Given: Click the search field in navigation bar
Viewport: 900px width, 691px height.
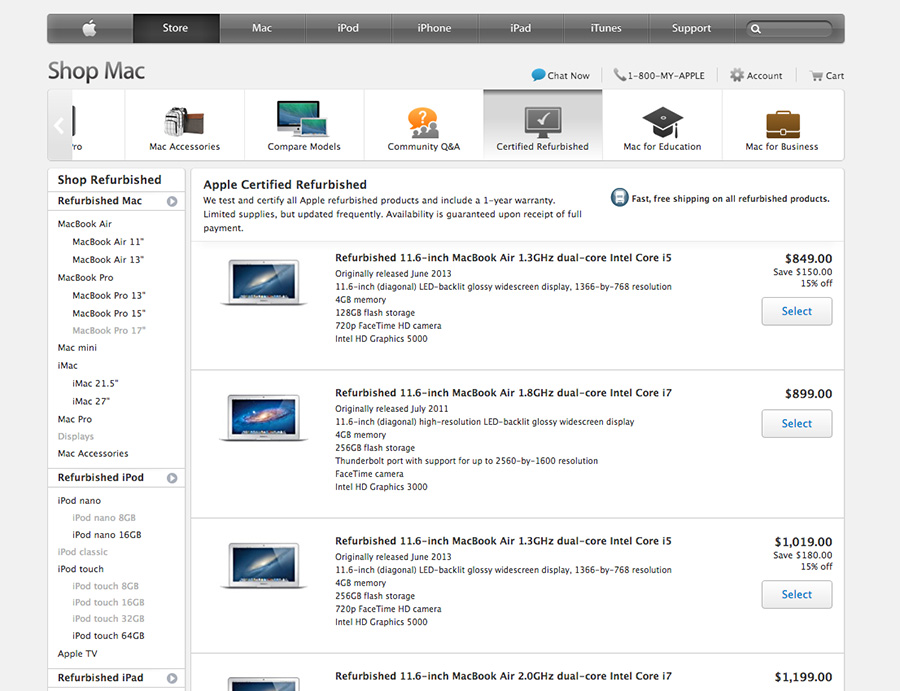Looking at the screenshot, I should [789, 28].
